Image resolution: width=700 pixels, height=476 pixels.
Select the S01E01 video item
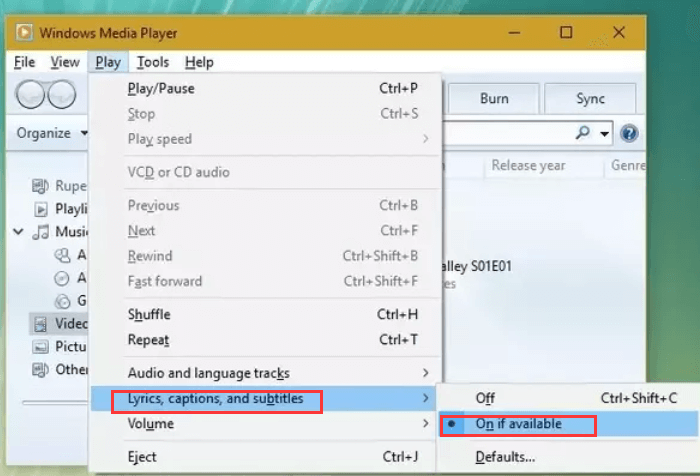476,267
